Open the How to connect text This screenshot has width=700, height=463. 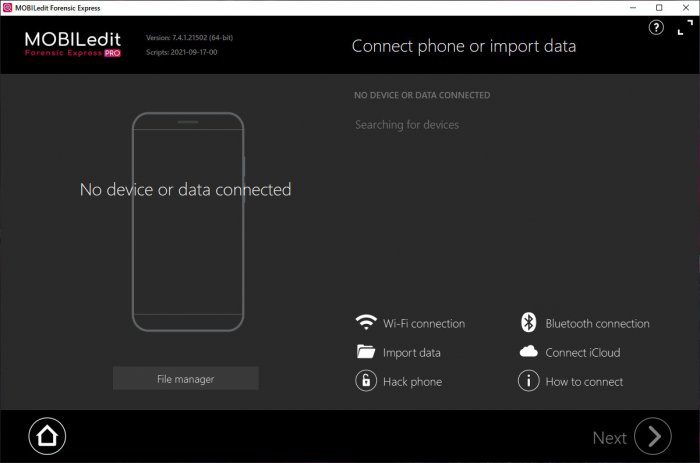tap(584, 382)
